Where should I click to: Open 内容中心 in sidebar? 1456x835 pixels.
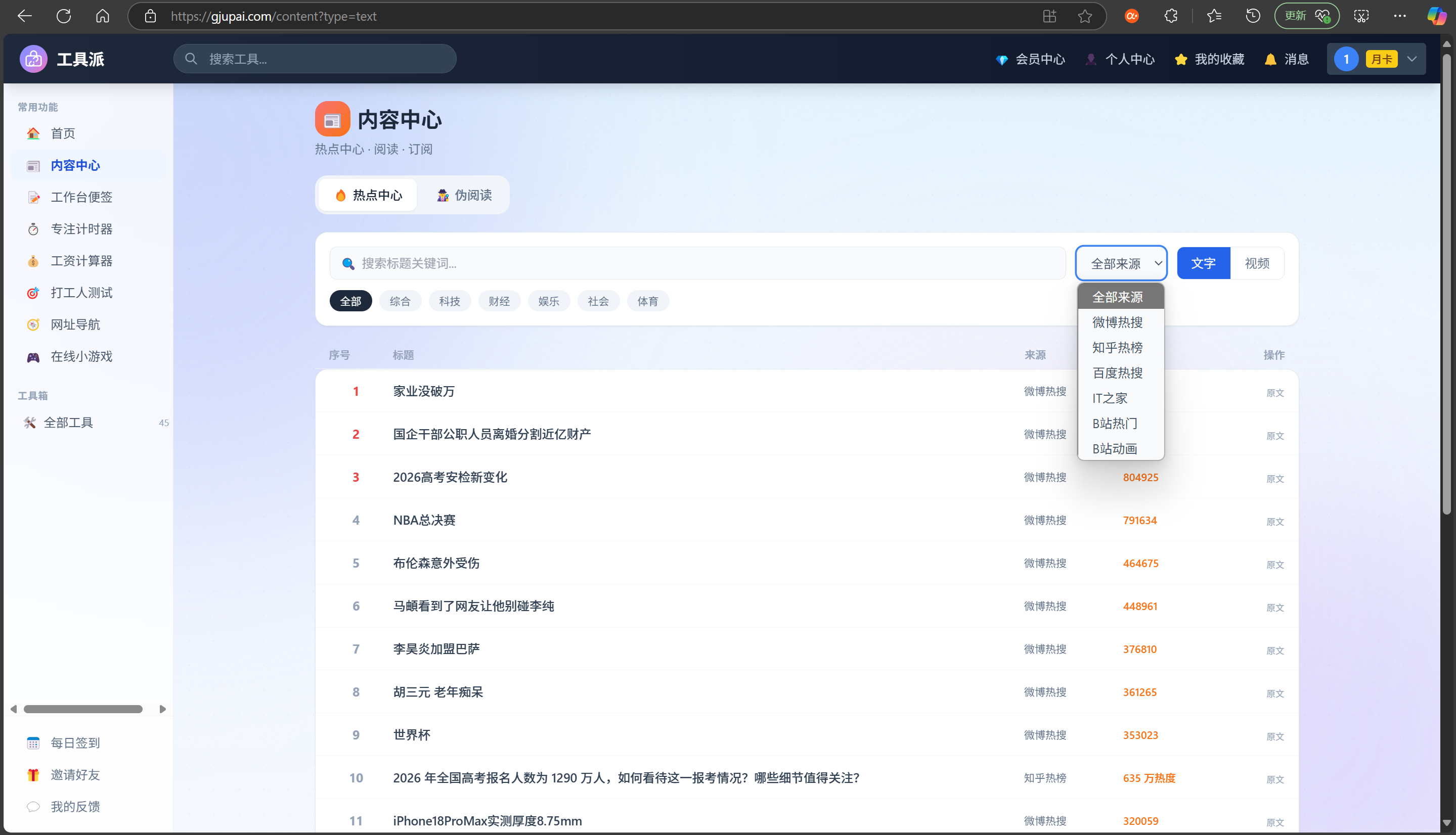[89, 166]
